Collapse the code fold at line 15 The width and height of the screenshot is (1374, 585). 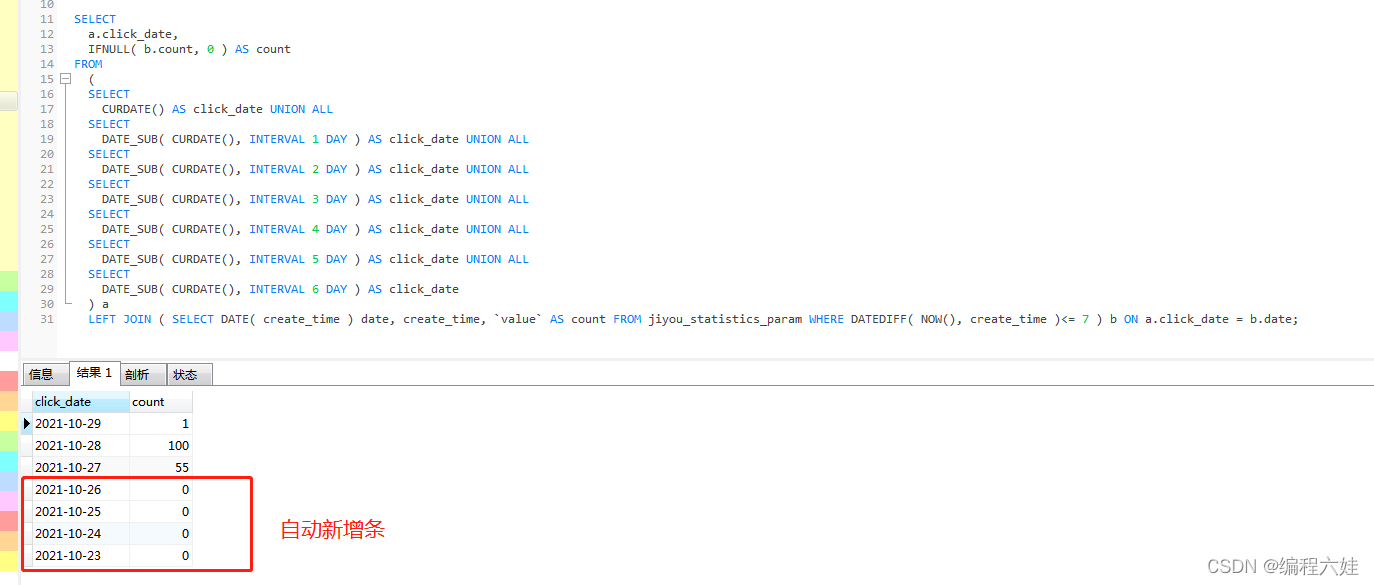point(65,79)
